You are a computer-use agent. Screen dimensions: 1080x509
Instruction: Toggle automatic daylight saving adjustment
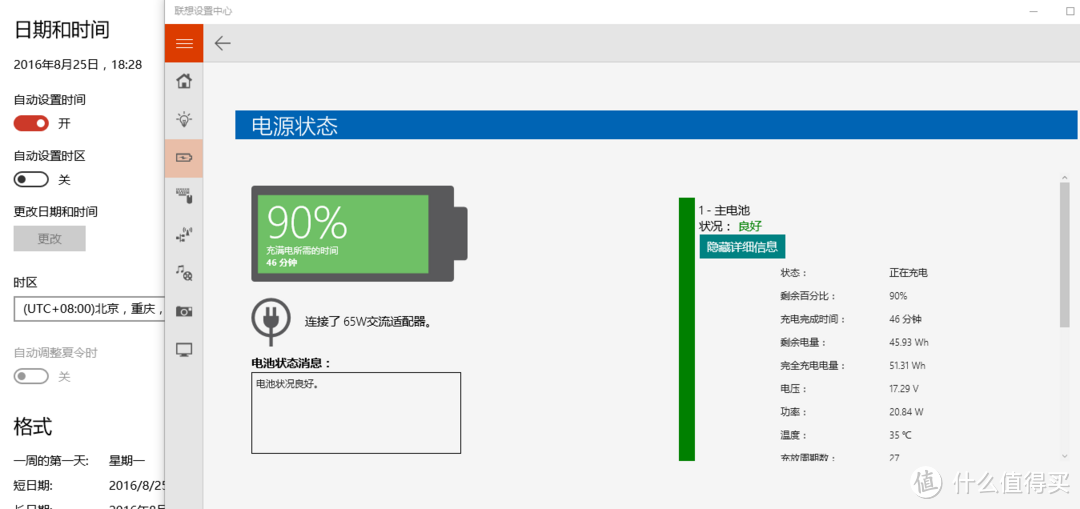point(31,377)
